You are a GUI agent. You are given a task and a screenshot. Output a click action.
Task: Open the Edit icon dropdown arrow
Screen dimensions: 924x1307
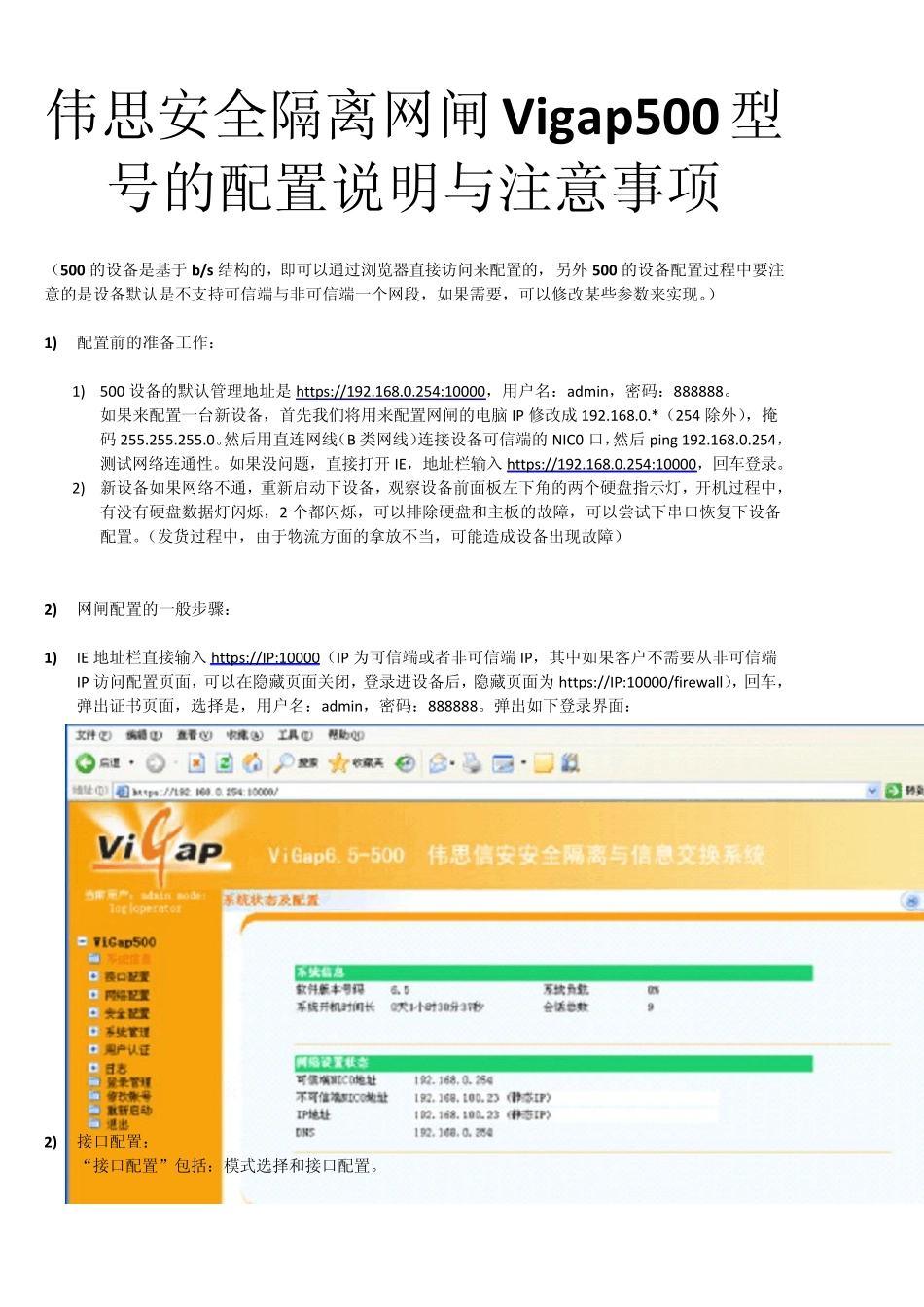pos(523,763)
